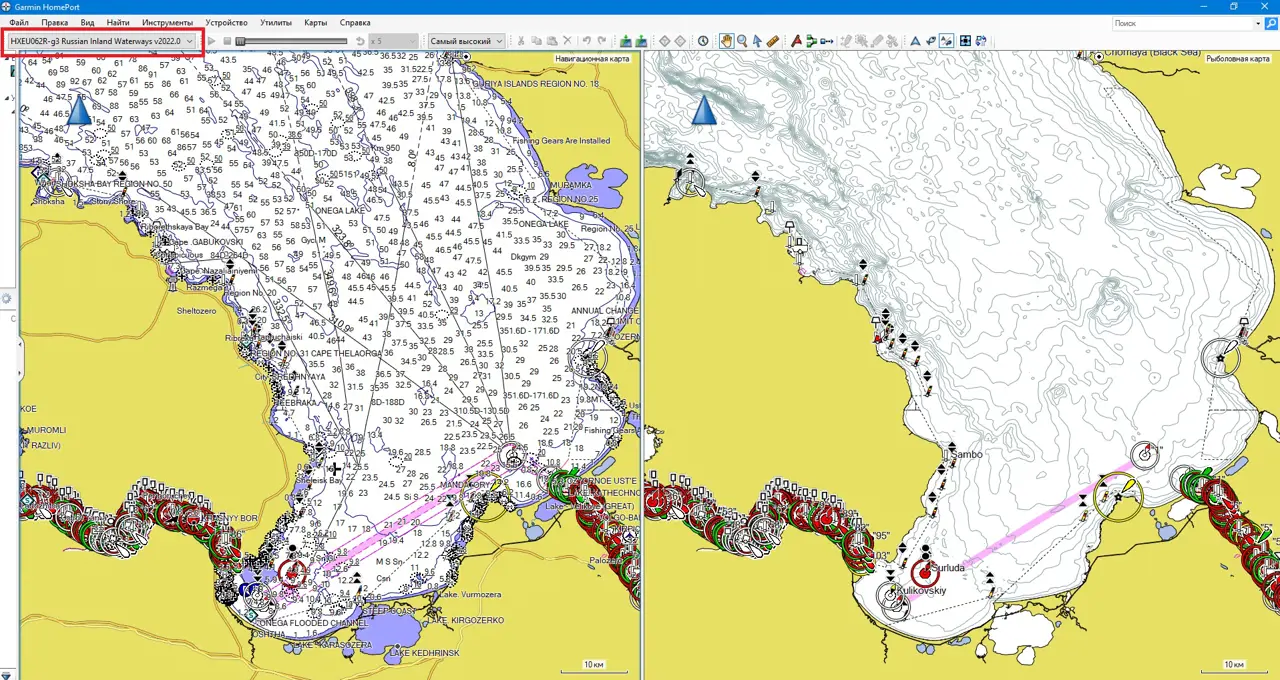Screen dimensions: 1280x680
Task: Click the blue triangle vessel icon toolbar button
Action: pyautogui.click(x=914, y=41)
